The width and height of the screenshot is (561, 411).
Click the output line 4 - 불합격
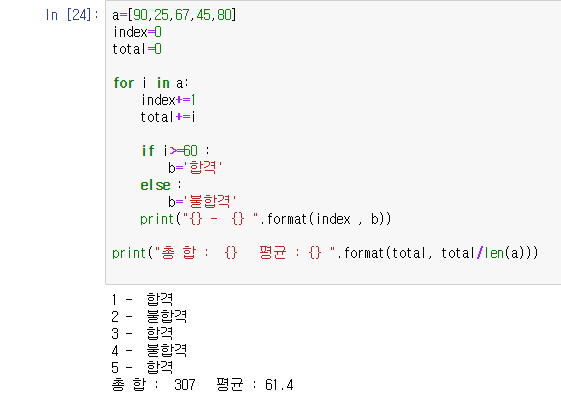[149, 350]
